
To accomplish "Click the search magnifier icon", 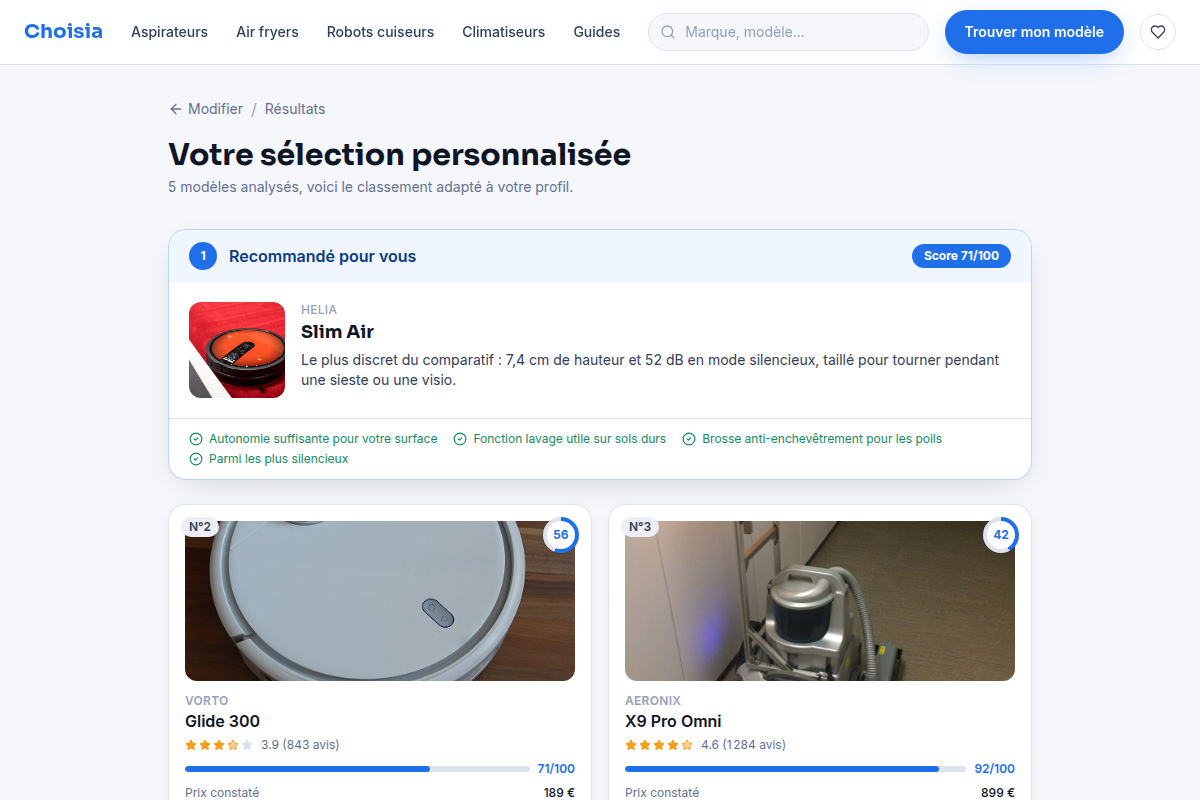I will 668,32.
